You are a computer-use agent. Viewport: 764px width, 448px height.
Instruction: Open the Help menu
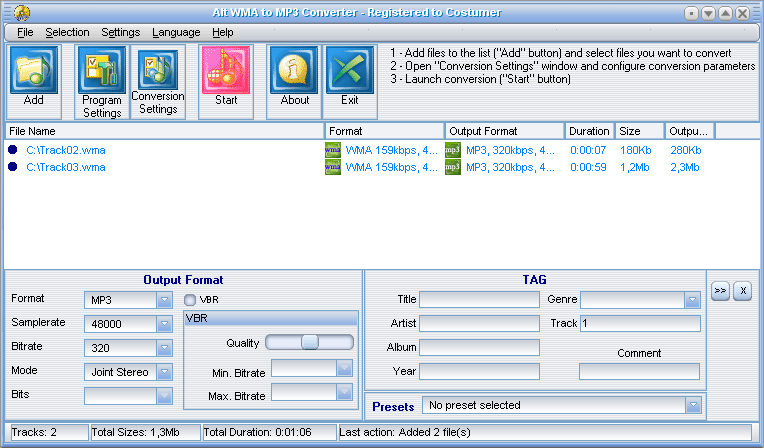click(x=223, y=32)
